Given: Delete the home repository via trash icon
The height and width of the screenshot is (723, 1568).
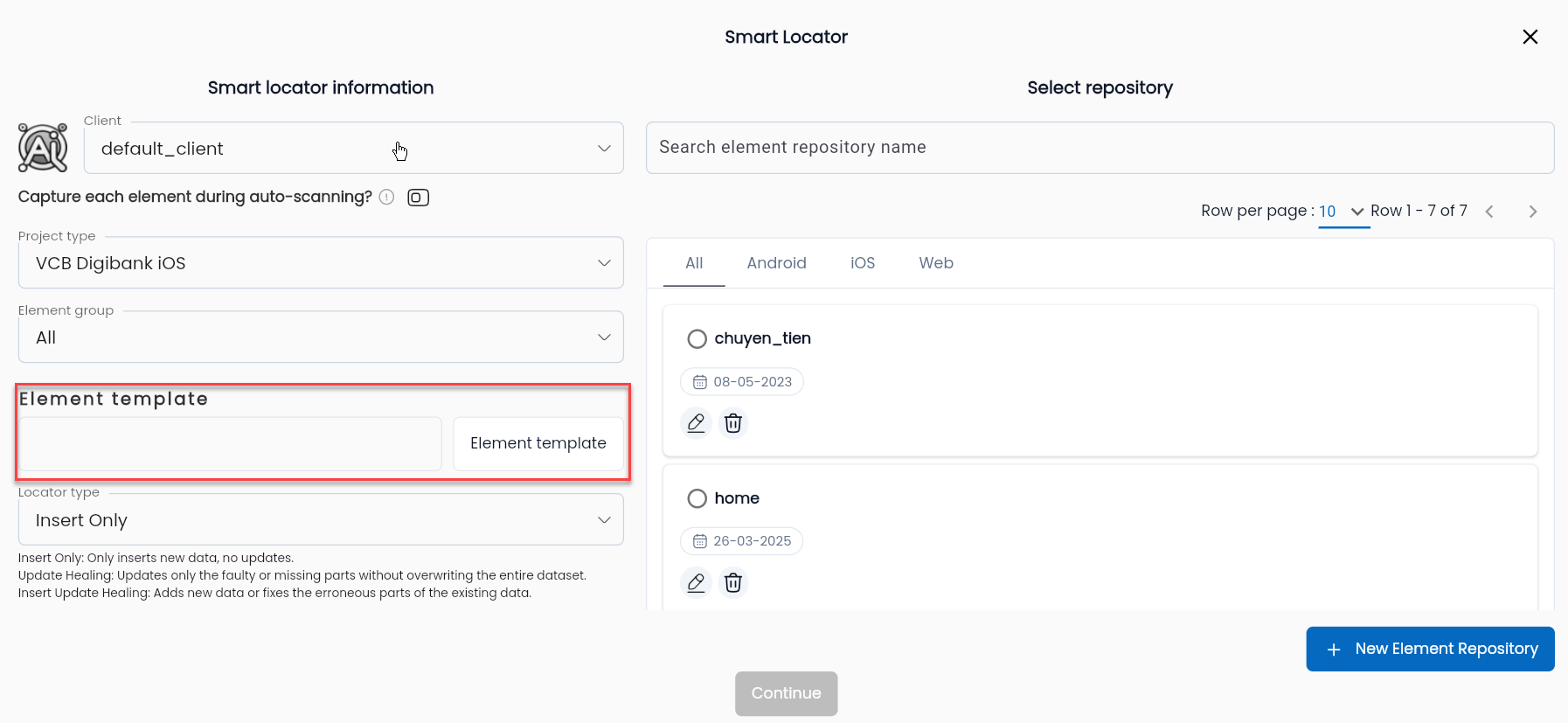Looking at the screenshot, I should pos(733,582).
